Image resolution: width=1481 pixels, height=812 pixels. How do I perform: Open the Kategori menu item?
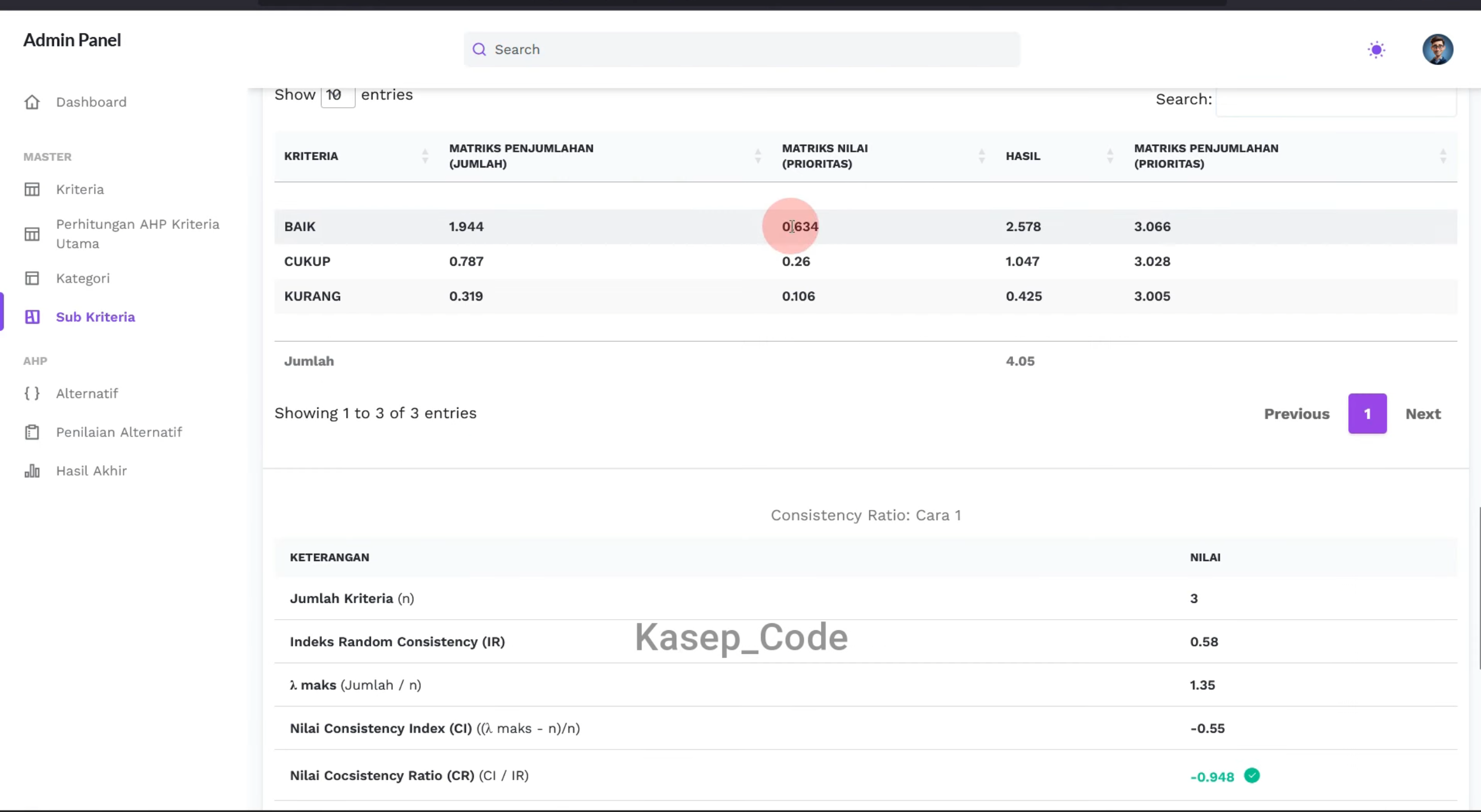[83, 278]
